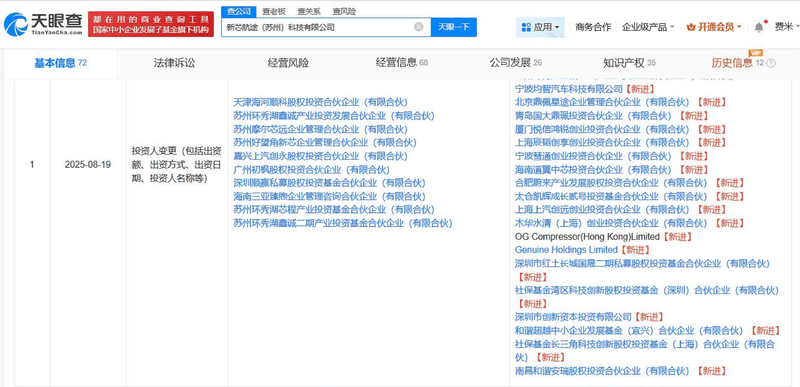Click the membership crown icon
The width and height of the screenshot is (800, 387).
(691, 27)
